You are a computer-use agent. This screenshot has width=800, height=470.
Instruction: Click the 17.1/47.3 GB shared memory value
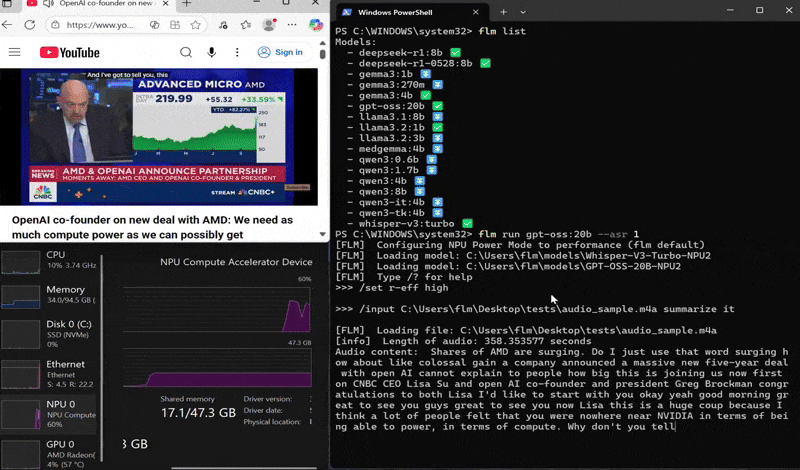point(198,412)
